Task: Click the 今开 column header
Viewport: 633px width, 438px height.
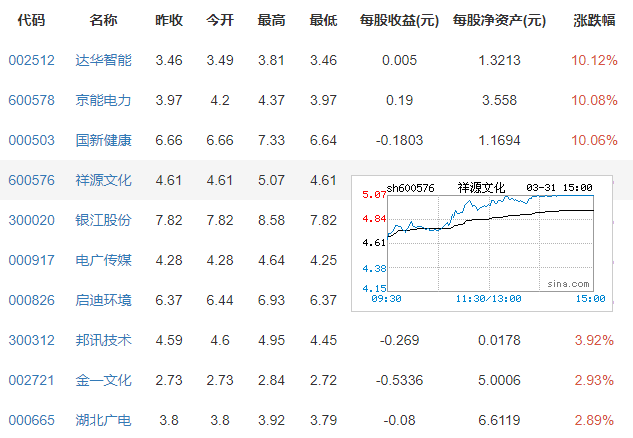Action: (220, 20)
